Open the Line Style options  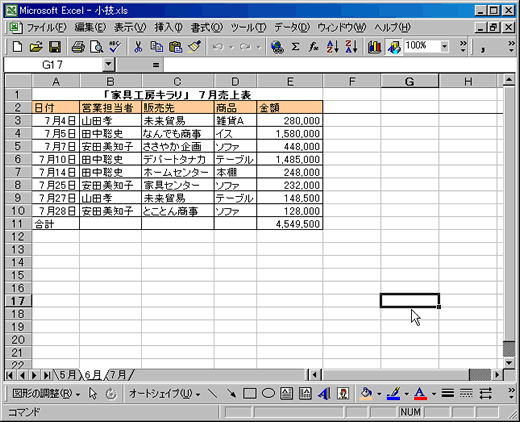[448, 394]
